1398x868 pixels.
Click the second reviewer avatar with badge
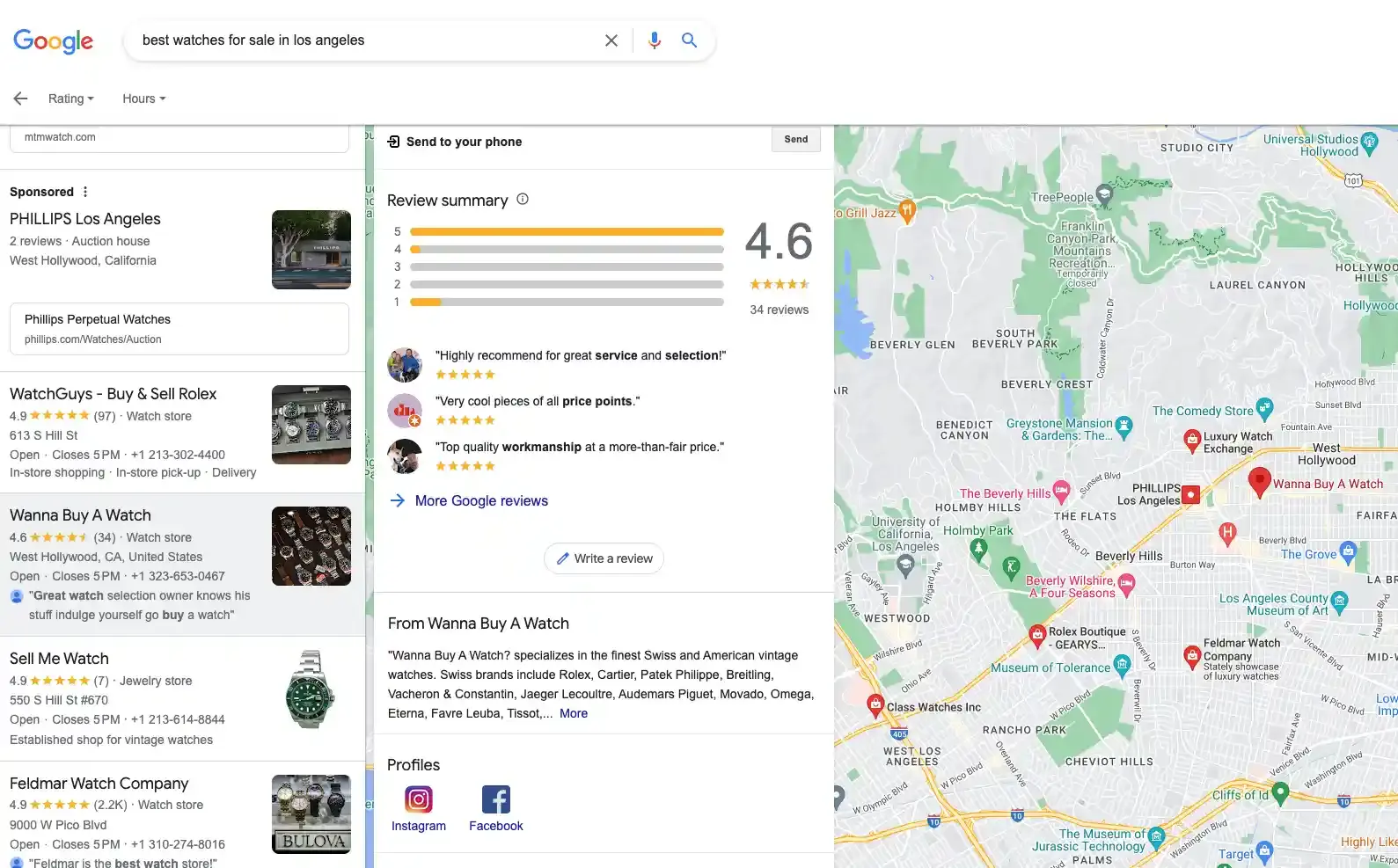(405, 410)
